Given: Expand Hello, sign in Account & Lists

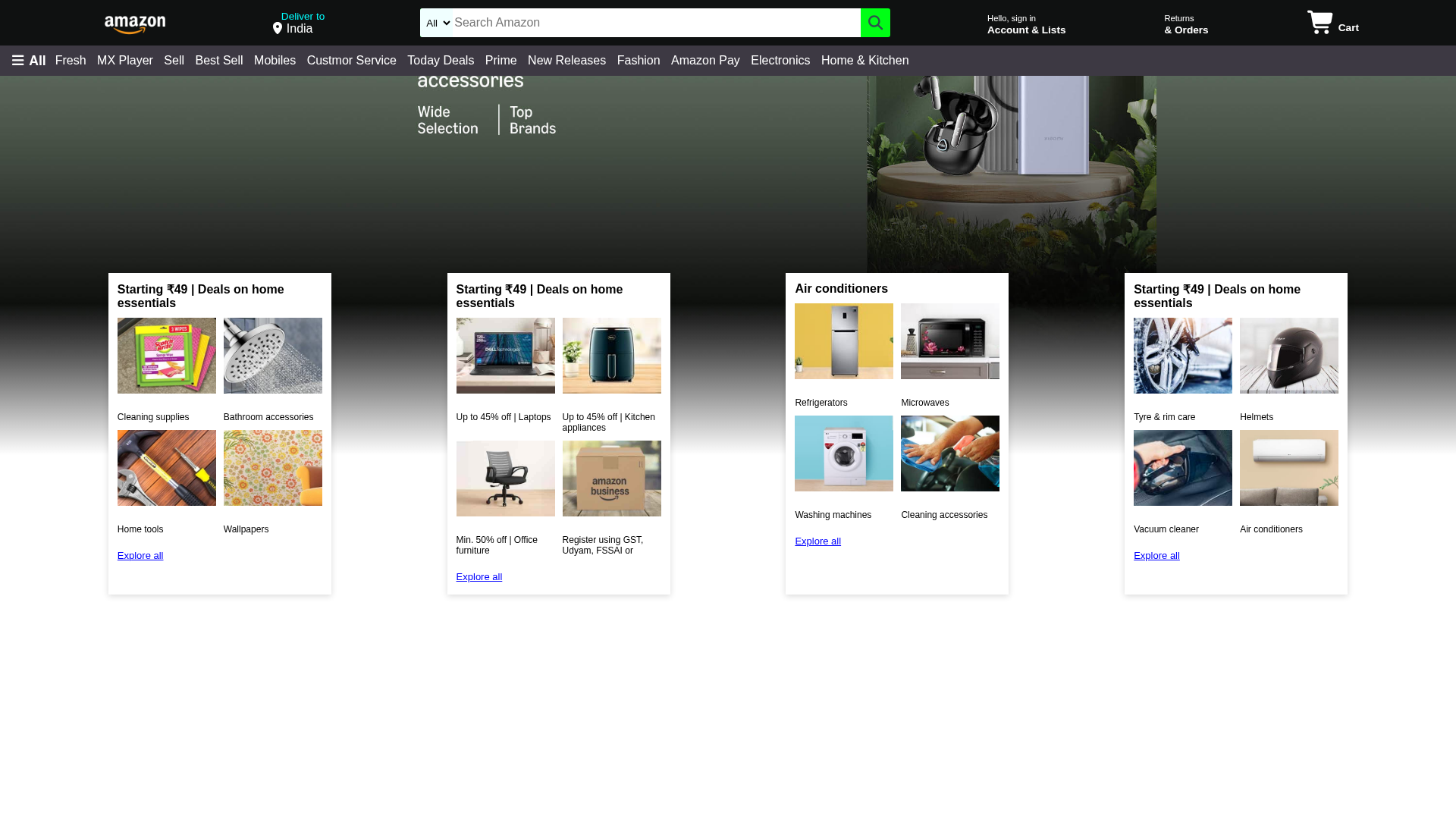Looking at the screenshot, I should [1026, 24].
